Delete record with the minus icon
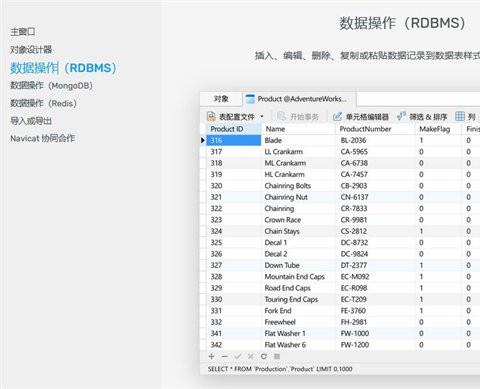The height and width of the screenshot is (389, 480). (224, 356)
